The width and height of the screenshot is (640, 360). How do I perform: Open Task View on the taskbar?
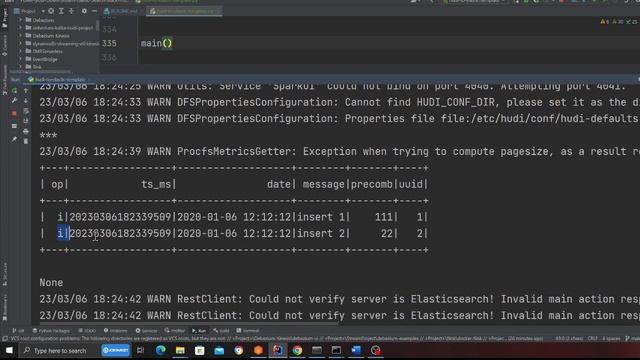pyautogui.click(x=140, y=350)
